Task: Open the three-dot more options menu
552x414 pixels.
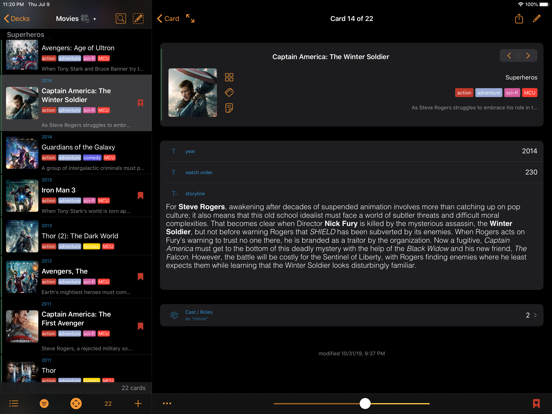Action: (x=167, y=403)
